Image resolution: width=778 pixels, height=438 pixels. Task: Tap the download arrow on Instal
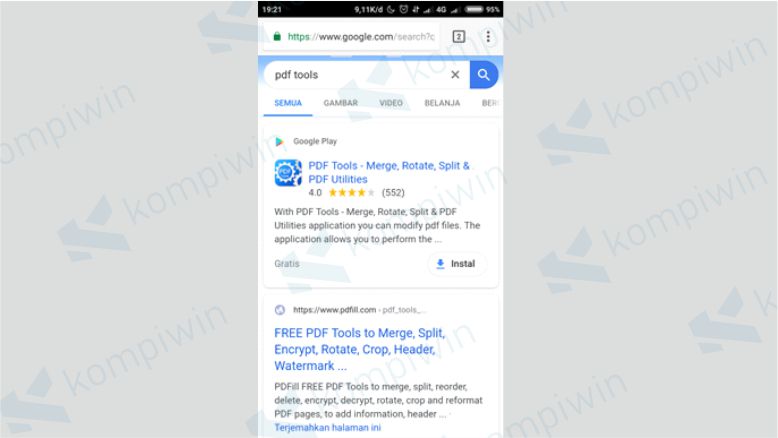[440, 264]
